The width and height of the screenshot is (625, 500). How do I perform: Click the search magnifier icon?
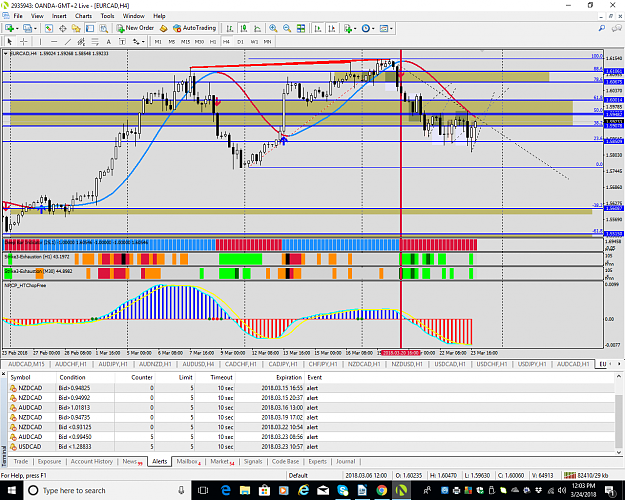602,28
